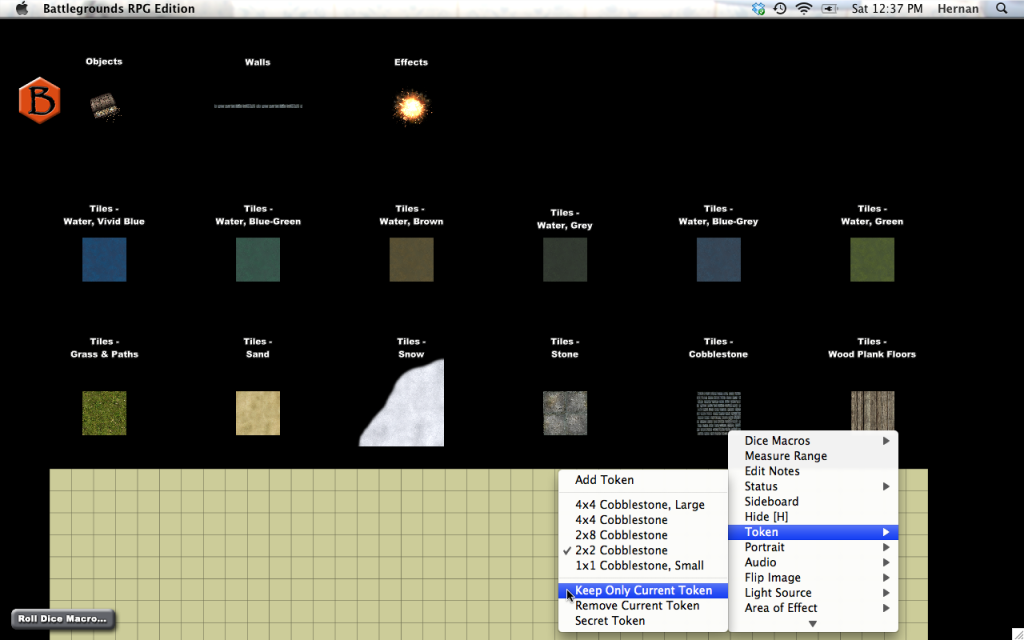Select the Objects treasure chest icon
Image resolution: width=1024 pixels, height=640 pixels.
point(103,106)
